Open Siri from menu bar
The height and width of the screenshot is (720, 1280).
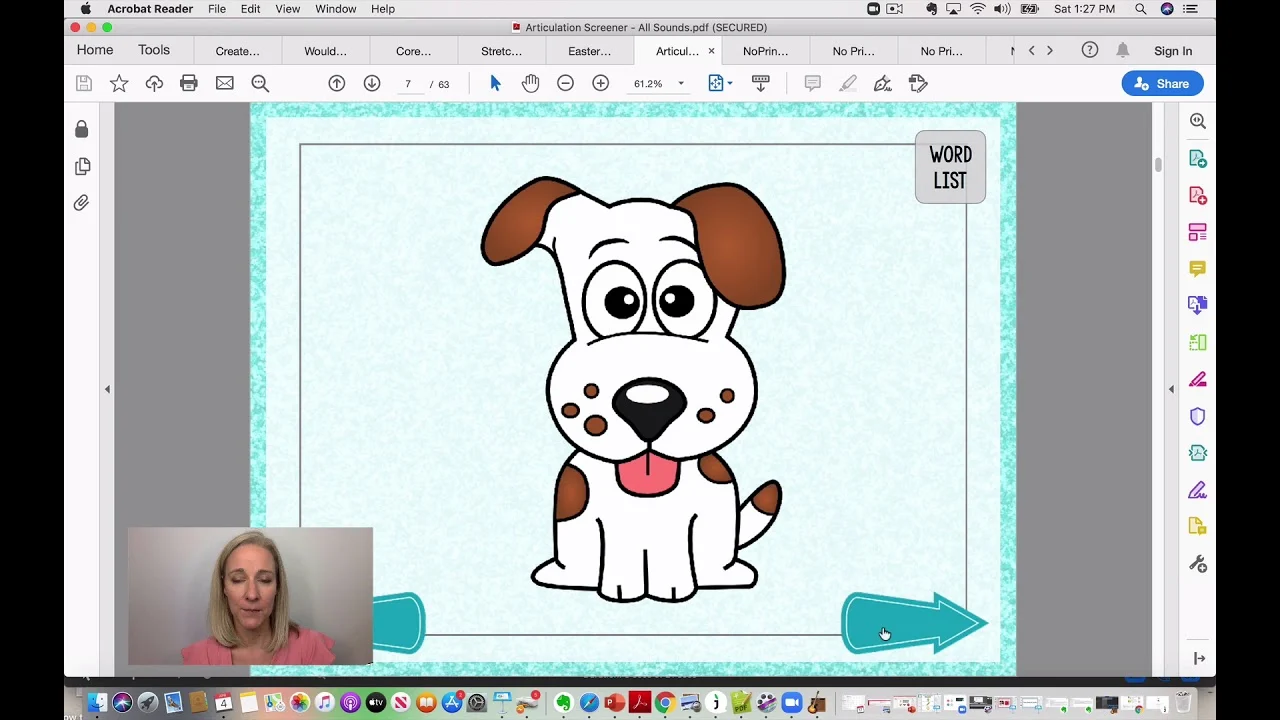pyautogui.click(x=1167, y=9)
